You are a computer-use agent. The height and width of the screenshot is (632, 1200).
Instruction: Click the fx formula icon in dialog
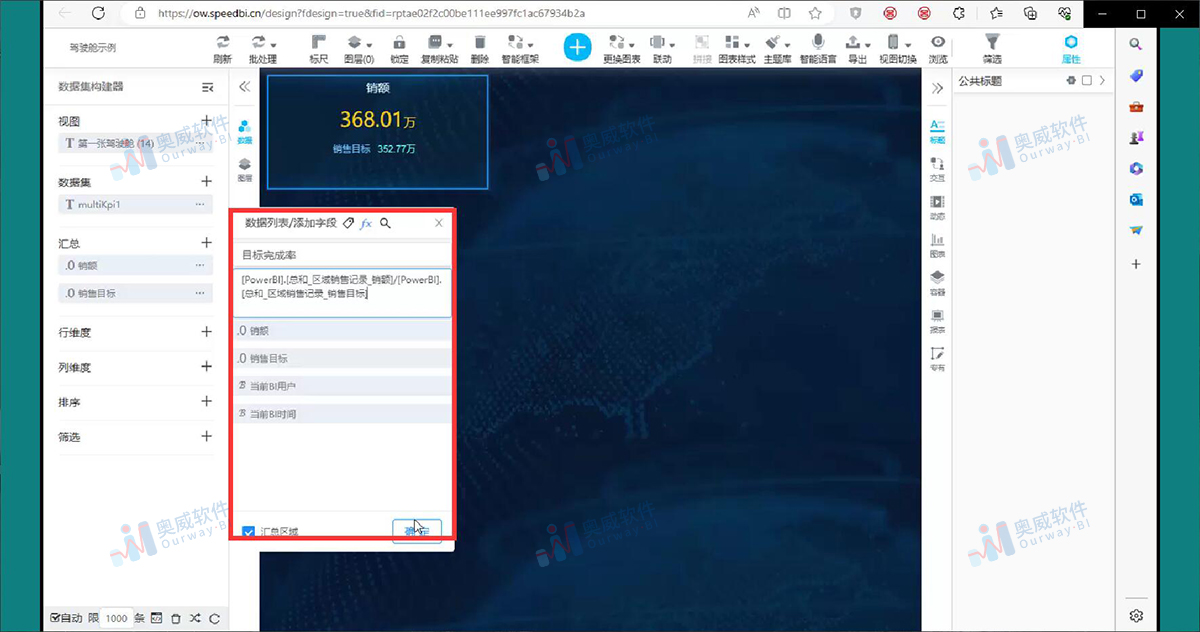366,224
